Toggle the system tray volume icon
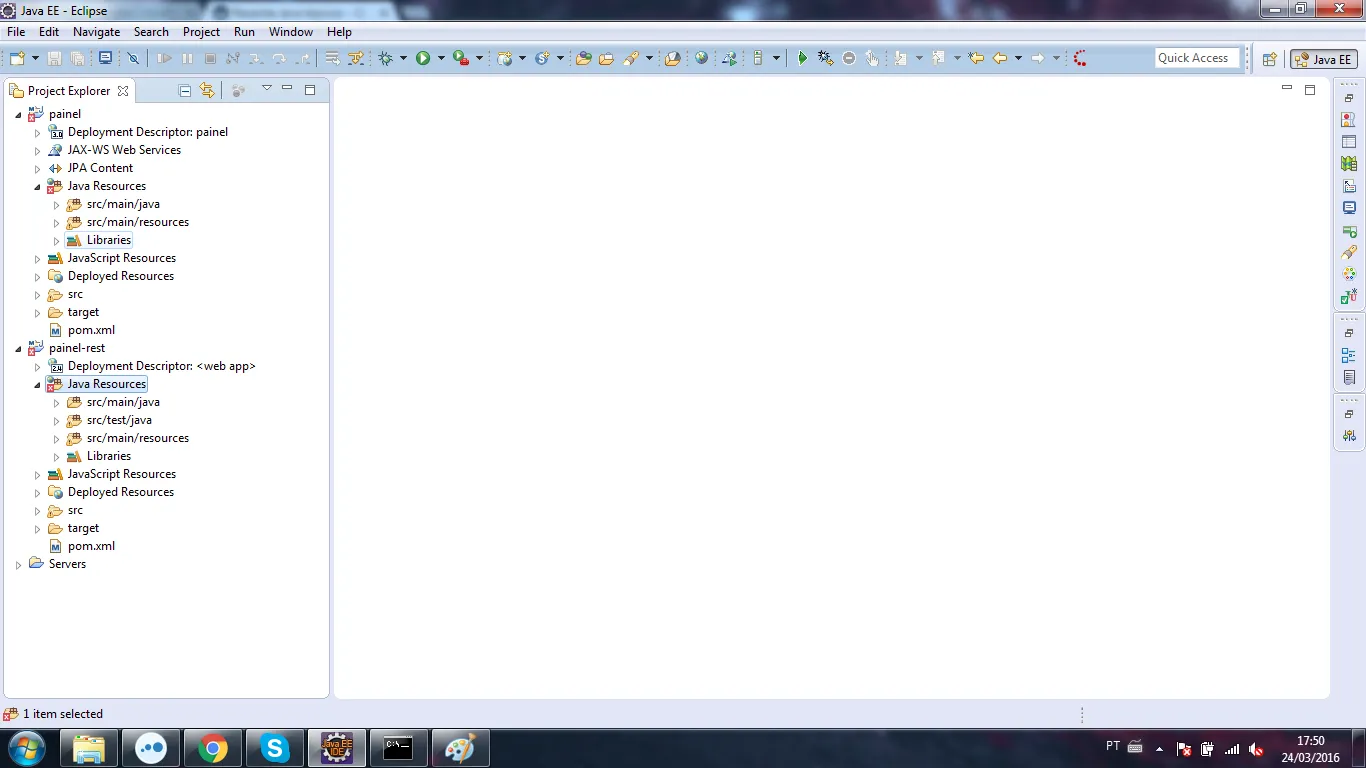Image resolution: width=1366 pixels, height=768 pixels. (1256, 749)
